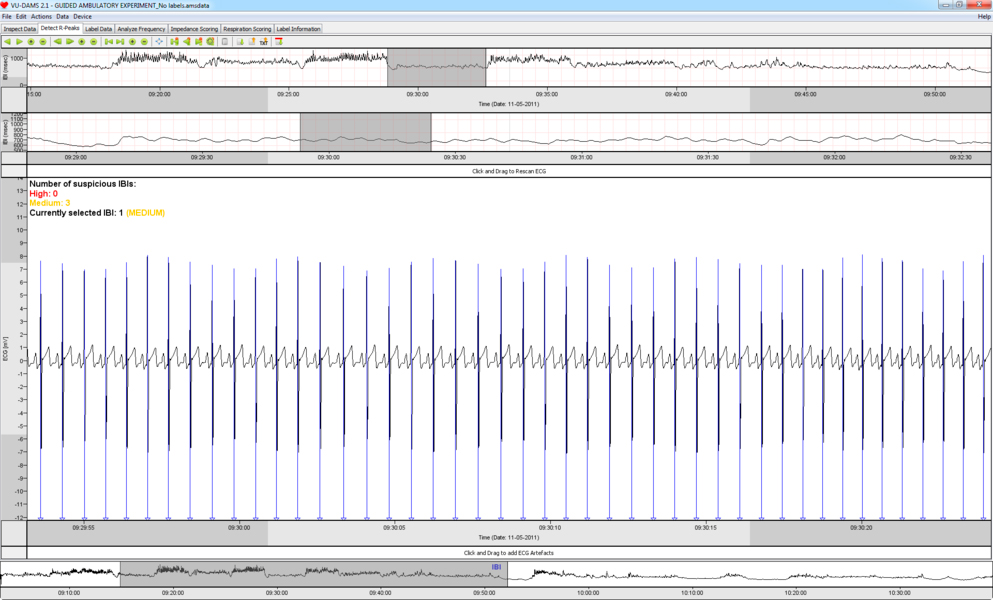This screenshot has height=600, width=993.
Task: Click 'Currently selected IBI: 1 (MEDIUM)' text
Action: (x=97, y=213)
